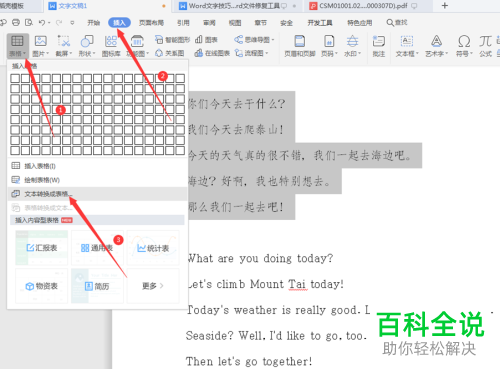Click the undo arrow icon
500x369 pixels.
tap(42, 23)
